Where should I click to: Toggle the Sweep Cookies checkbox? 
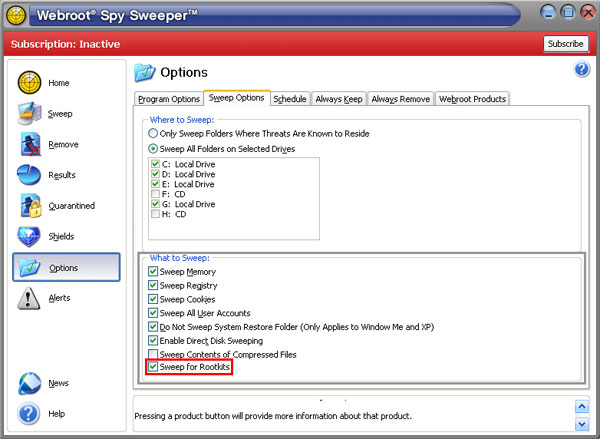click(153, 299)
